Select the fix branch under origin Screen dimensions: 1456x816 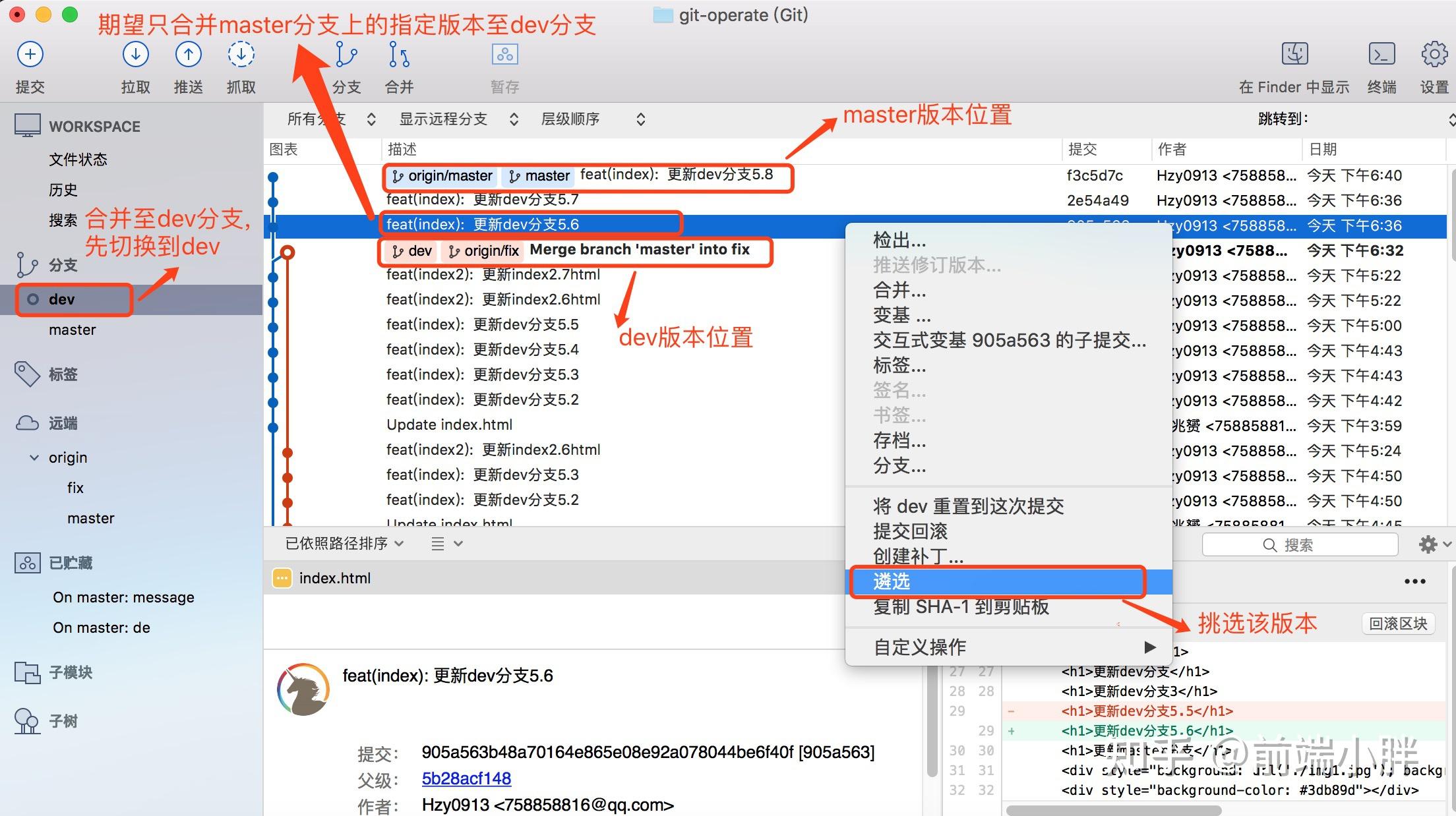pos(75,487)
